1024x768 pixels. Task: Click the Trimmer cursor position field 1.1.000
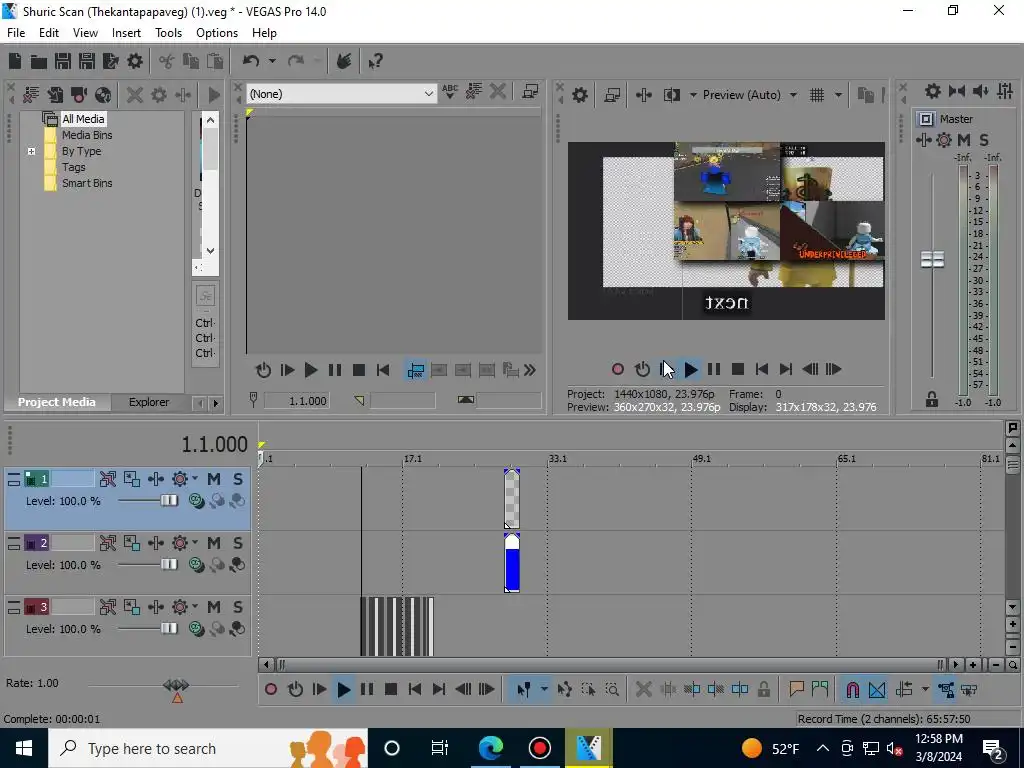(x=297, y=401)
